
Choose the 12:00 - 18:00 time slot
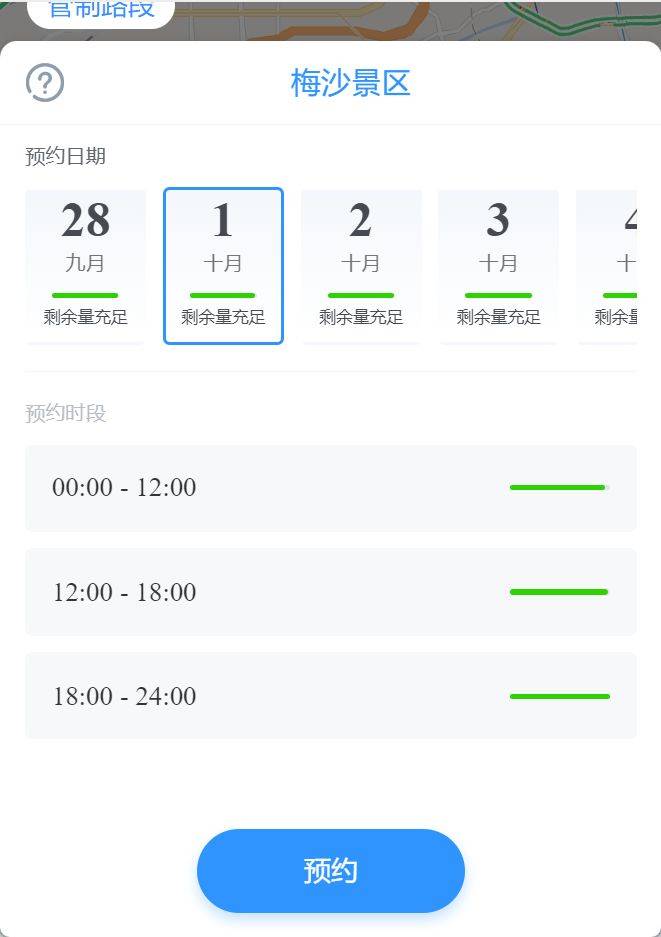tap(330, 592)
